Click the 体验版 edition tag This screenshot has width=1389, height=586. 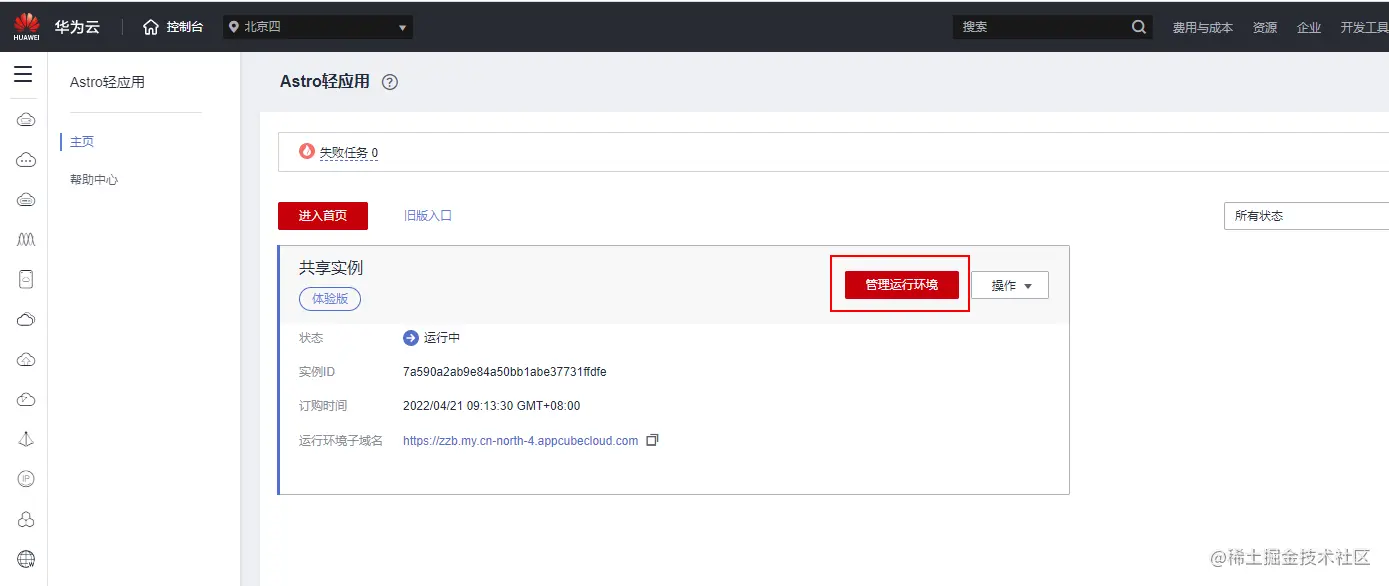pos(330,298)
